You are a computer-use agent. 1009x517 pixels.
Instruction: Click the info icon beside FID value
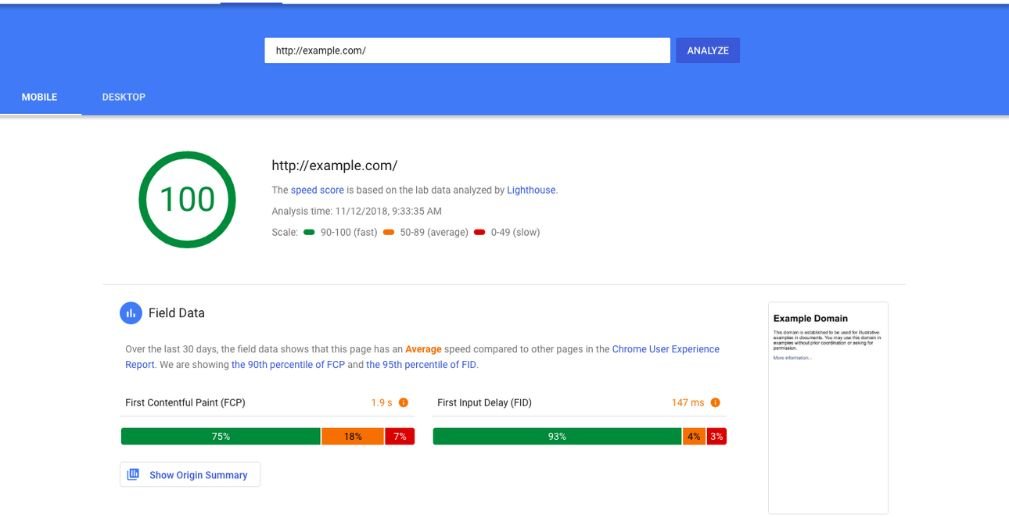click(x=715, y=403)
